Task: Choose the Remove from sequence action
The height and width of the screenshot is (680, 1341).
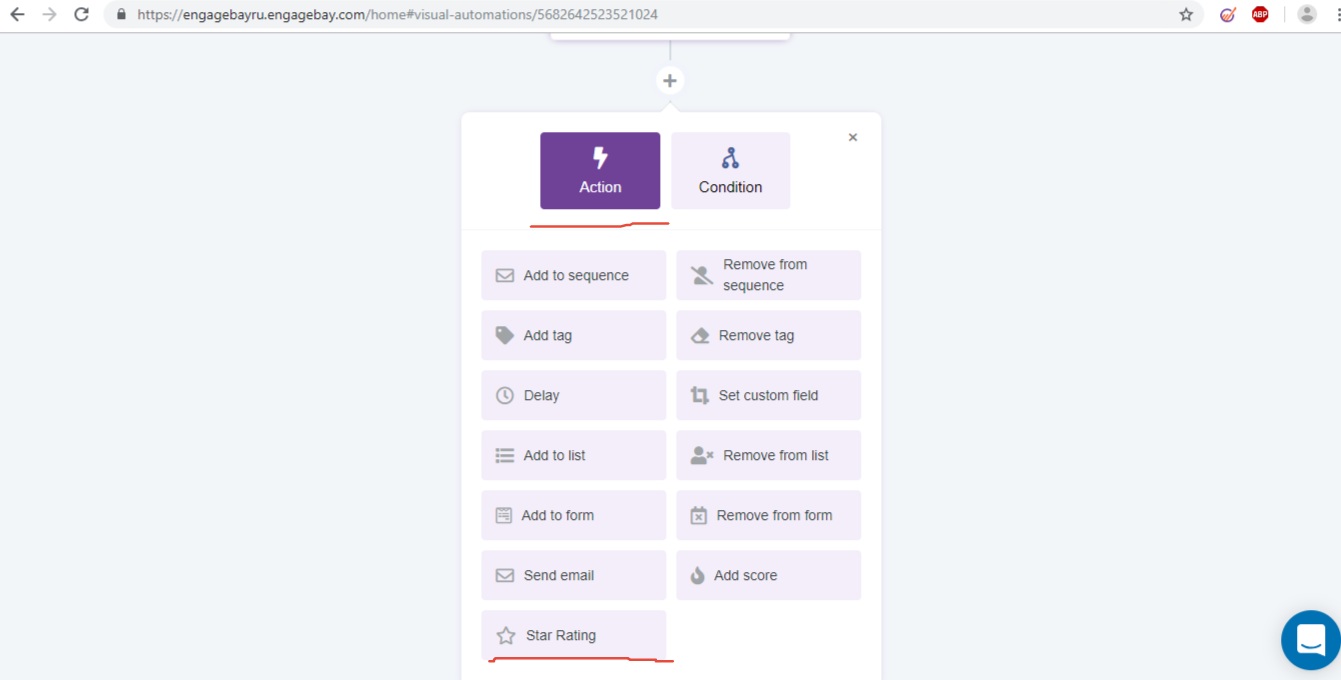Action: [768, 275]
